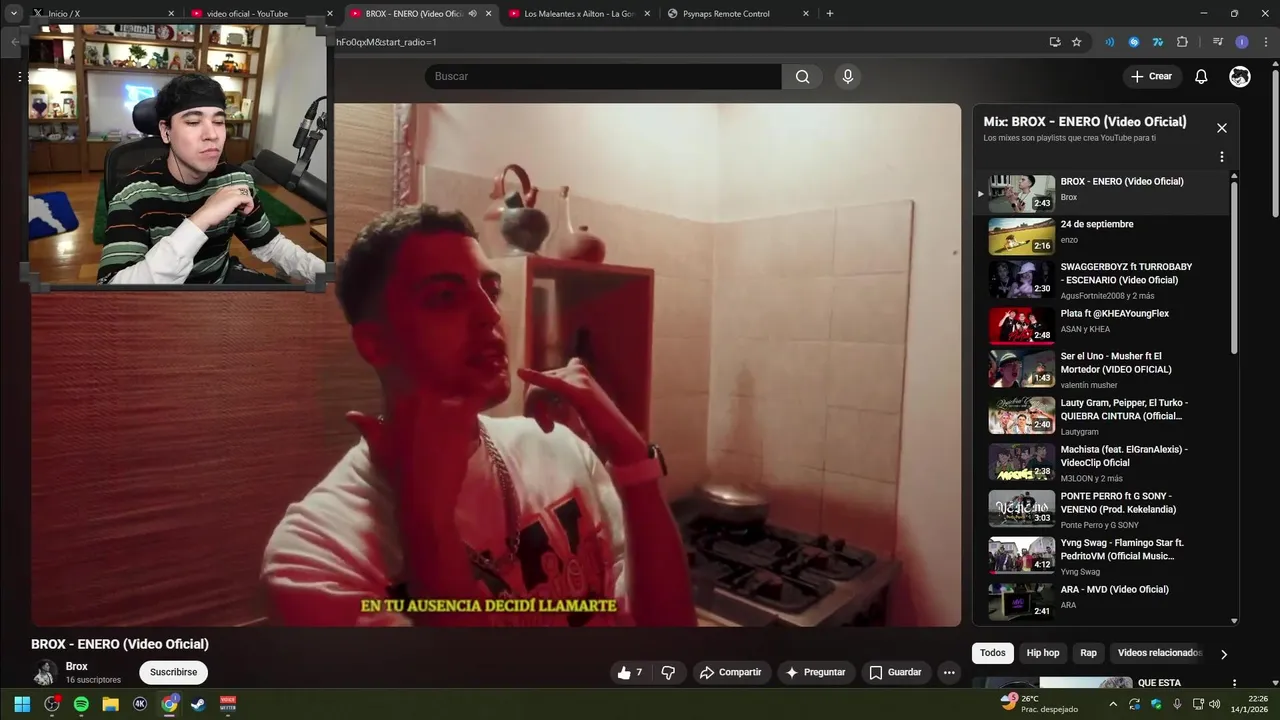Screen dimensions: 1280x720
Task: Open Chrome media controls icon
Action: tap(1217, 42)
